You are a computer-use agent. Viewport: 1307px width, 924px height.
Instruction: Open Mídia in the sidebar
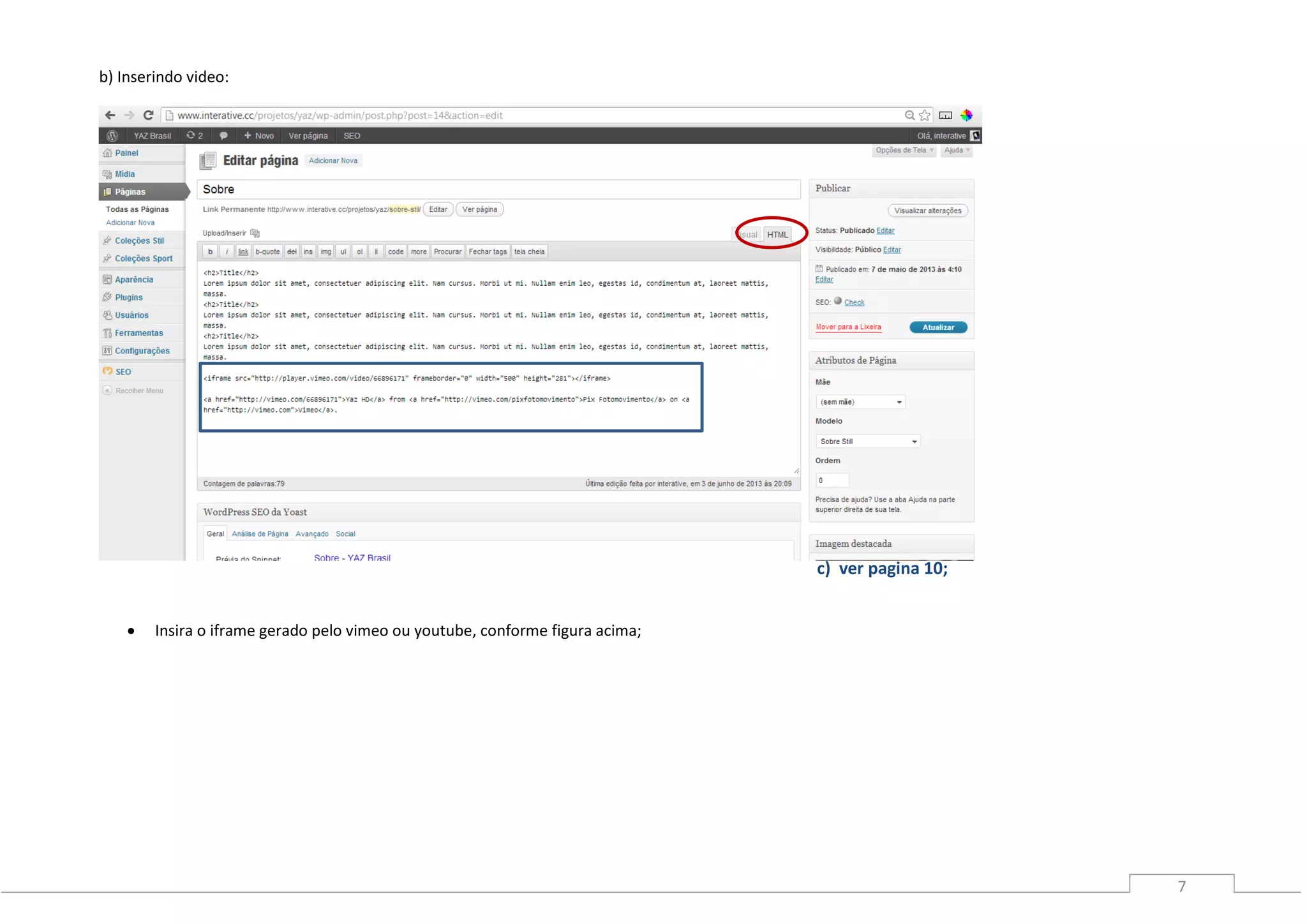pos(124,174)
